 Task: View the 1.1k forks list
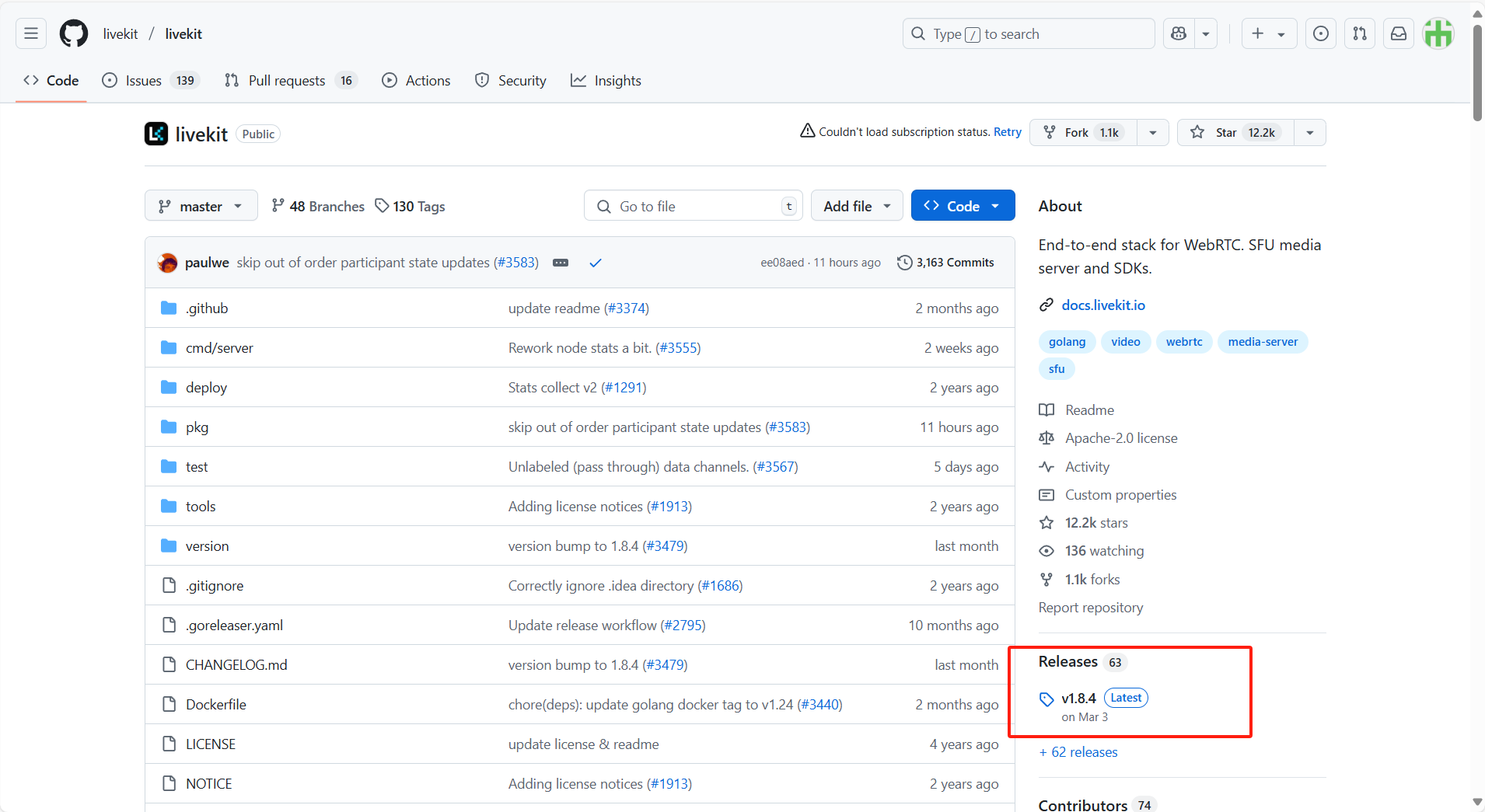[x=1080, y=580]
